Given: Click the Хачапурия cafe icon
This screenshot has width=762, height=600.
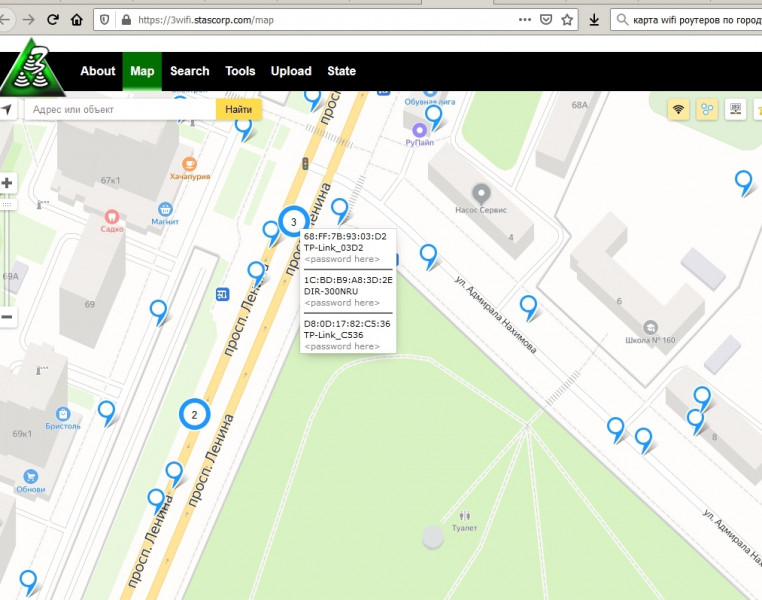Looking at the screenshot, I should pyautogui.click(x=190, y=162).
